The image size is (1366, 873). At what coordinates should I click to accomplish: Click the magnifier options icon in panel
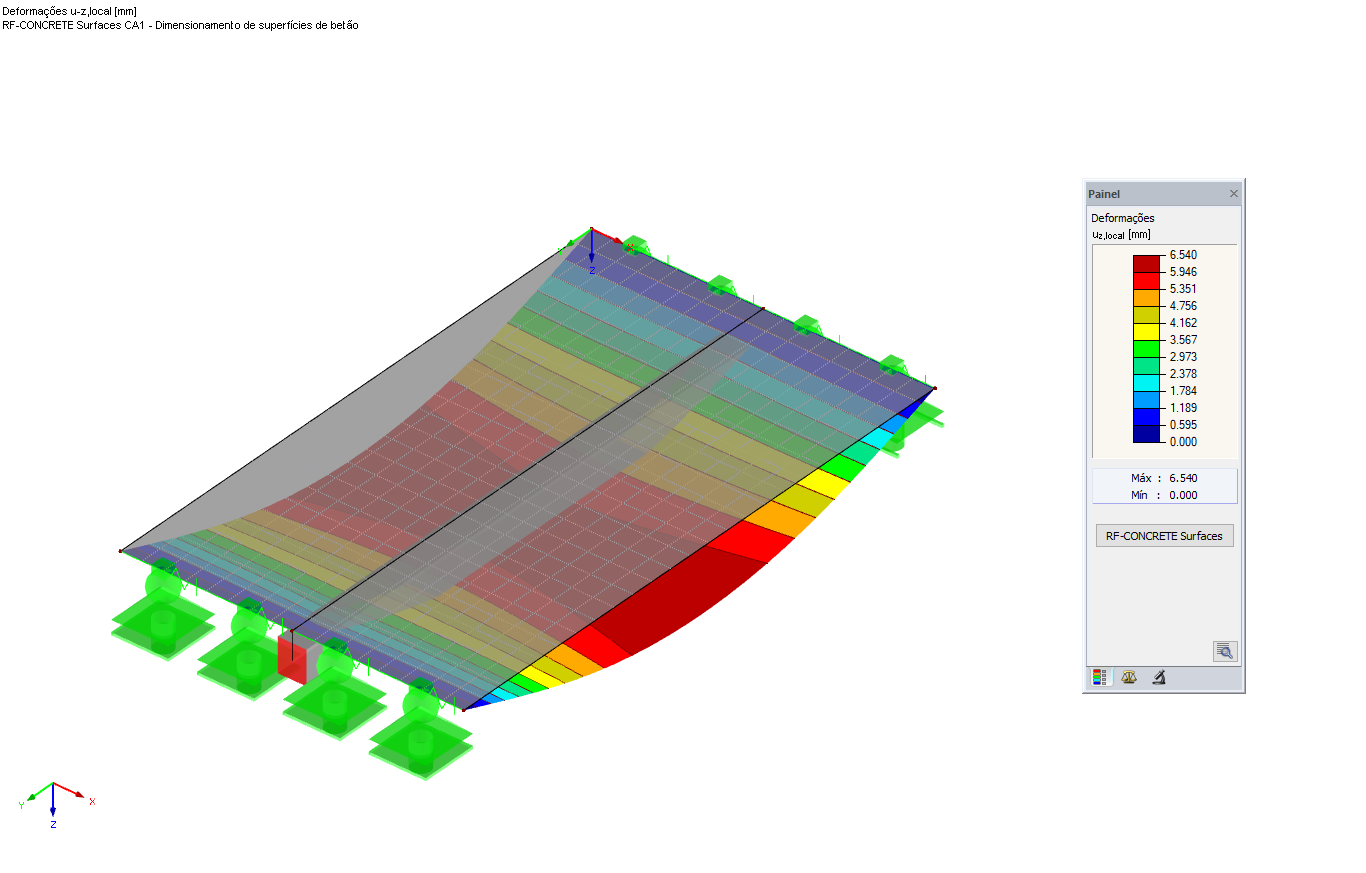(1225, 651)
